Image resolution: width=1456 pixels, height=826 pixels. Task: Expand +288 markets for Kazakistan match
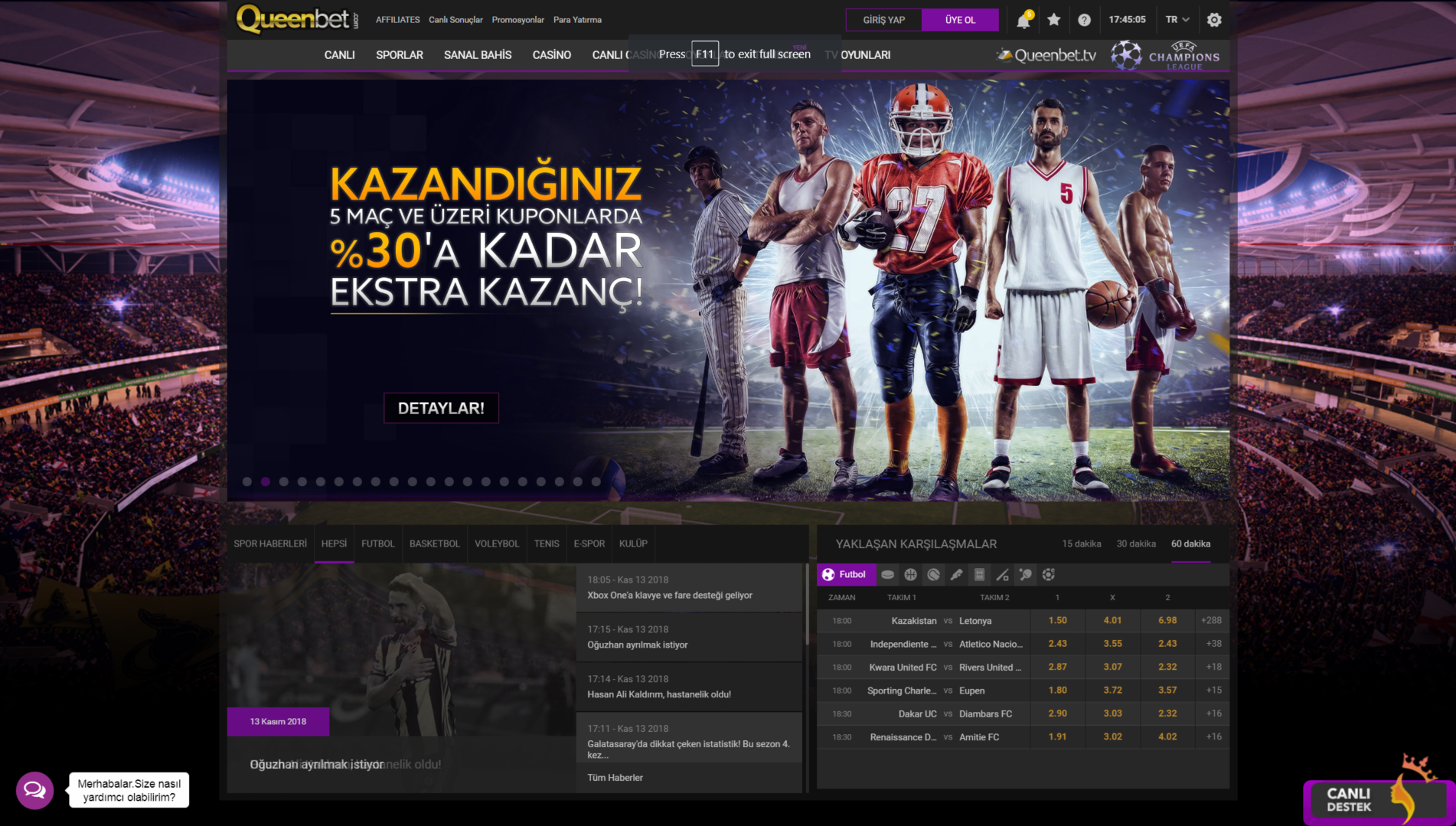coord(1211,620)
